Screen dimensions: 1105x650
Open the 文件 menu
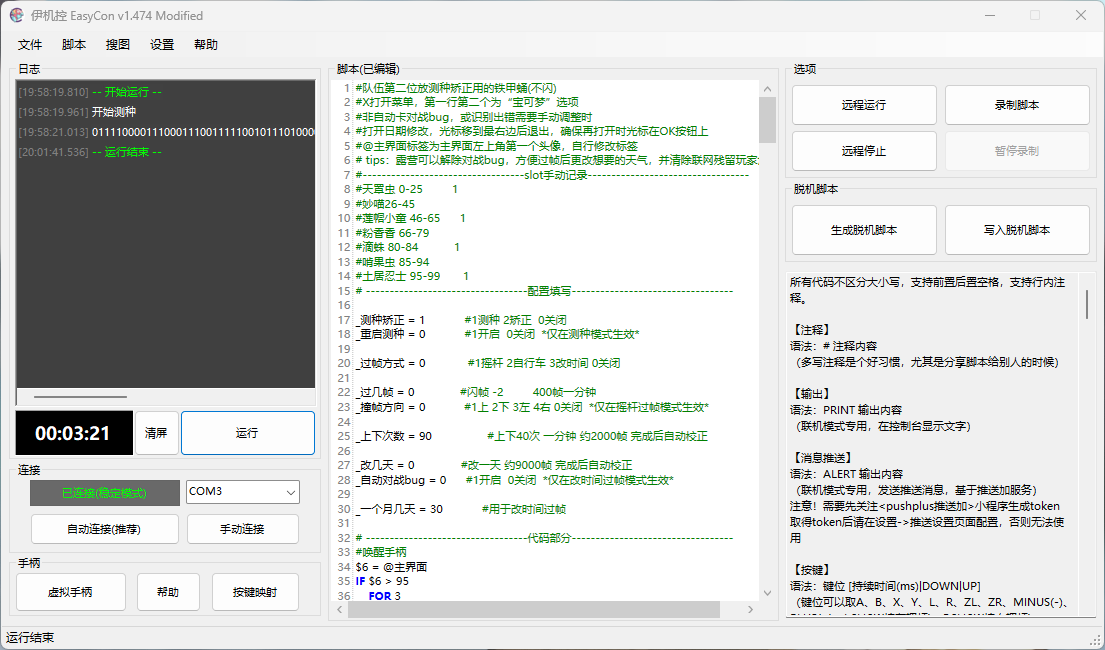point(30,45)
